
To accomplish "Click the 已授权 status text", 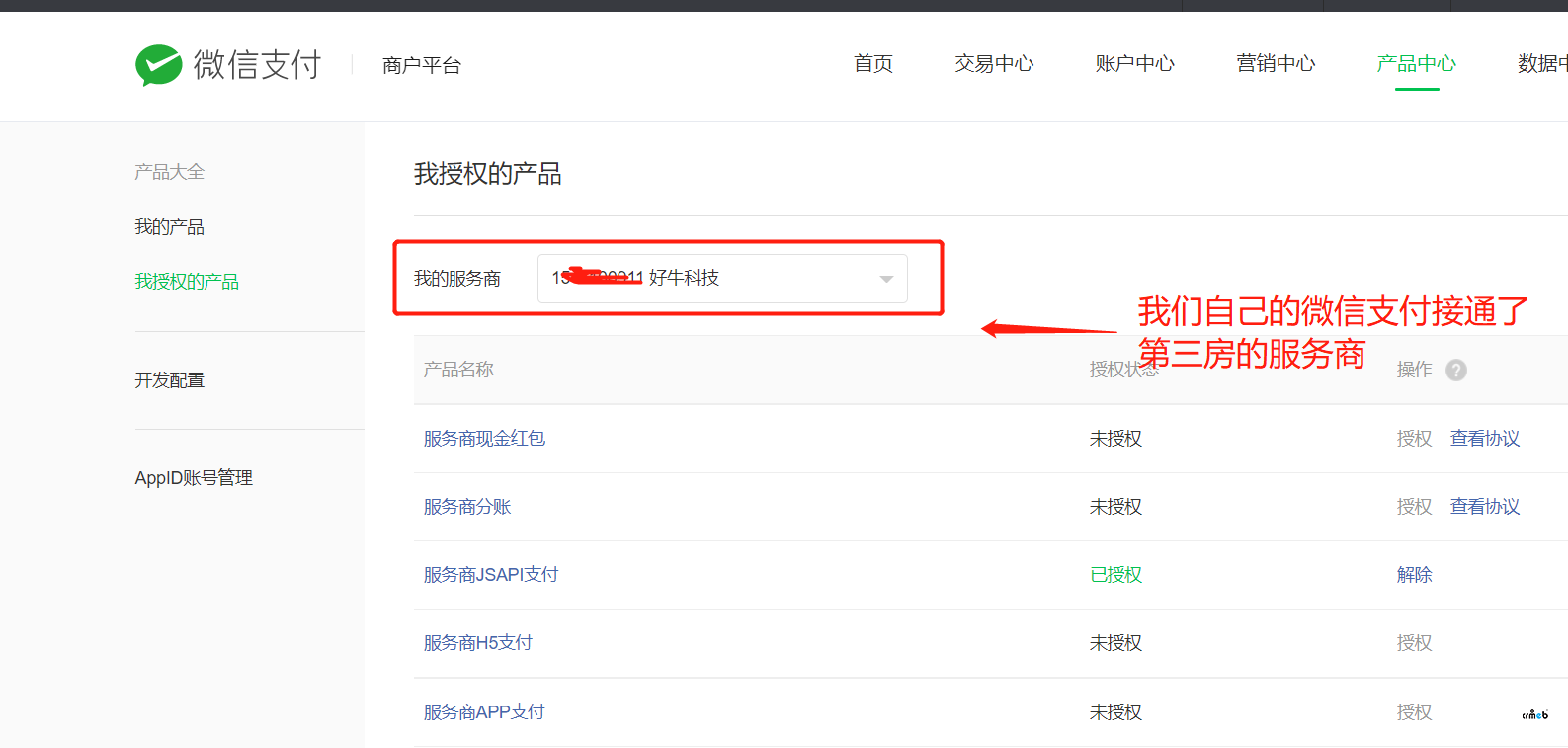I will coord(1115,575).
